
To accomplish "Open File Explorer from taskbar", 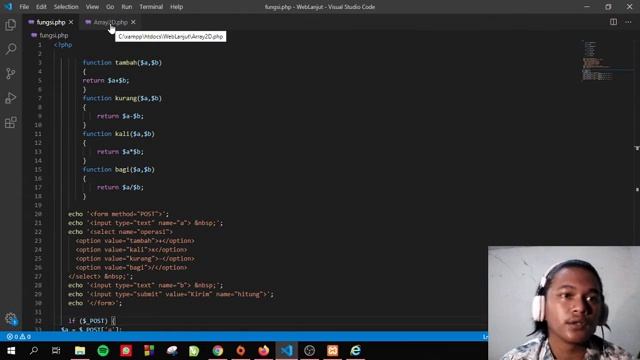I will [x=80, y=351].
